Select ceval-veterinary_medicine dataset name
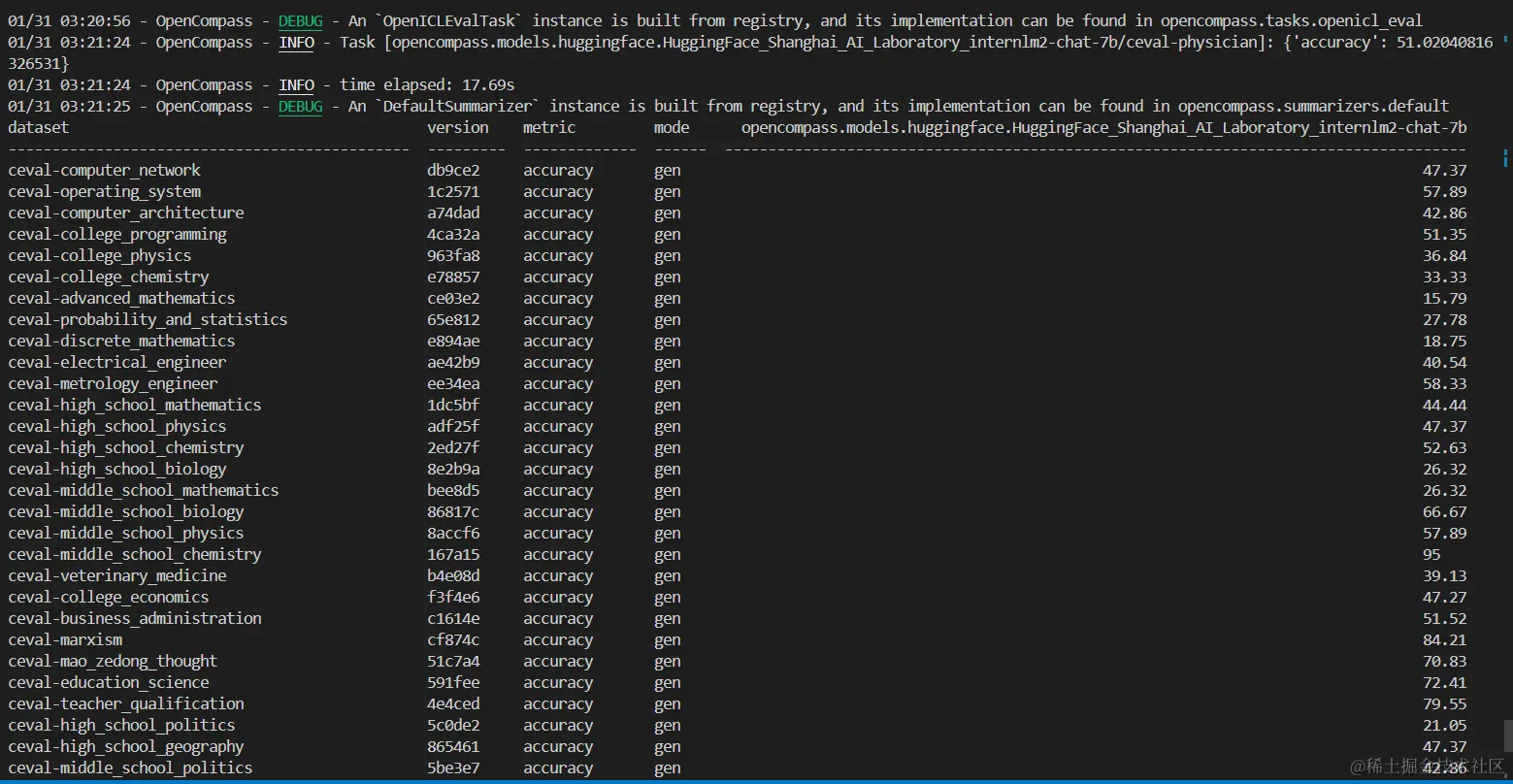Image resolution: width=1513 pixels, height=784 pixels. pyautogui.click(x=117, y=575)
